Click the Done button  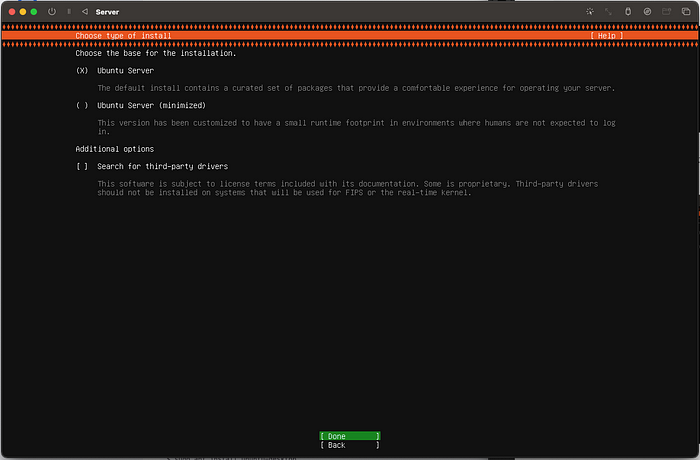click(350, 436)
